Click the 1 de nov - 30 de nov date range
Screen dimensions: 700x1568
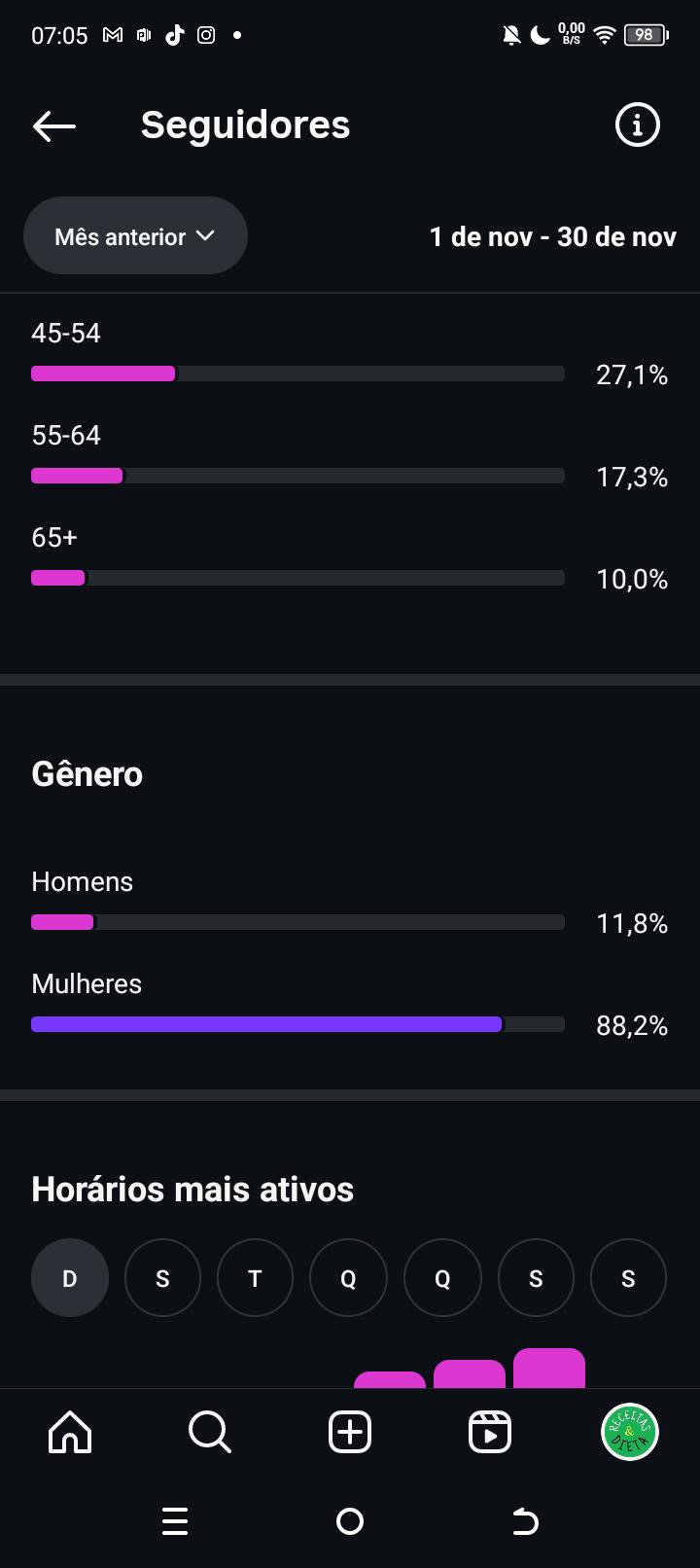click(x=552, y=236)
